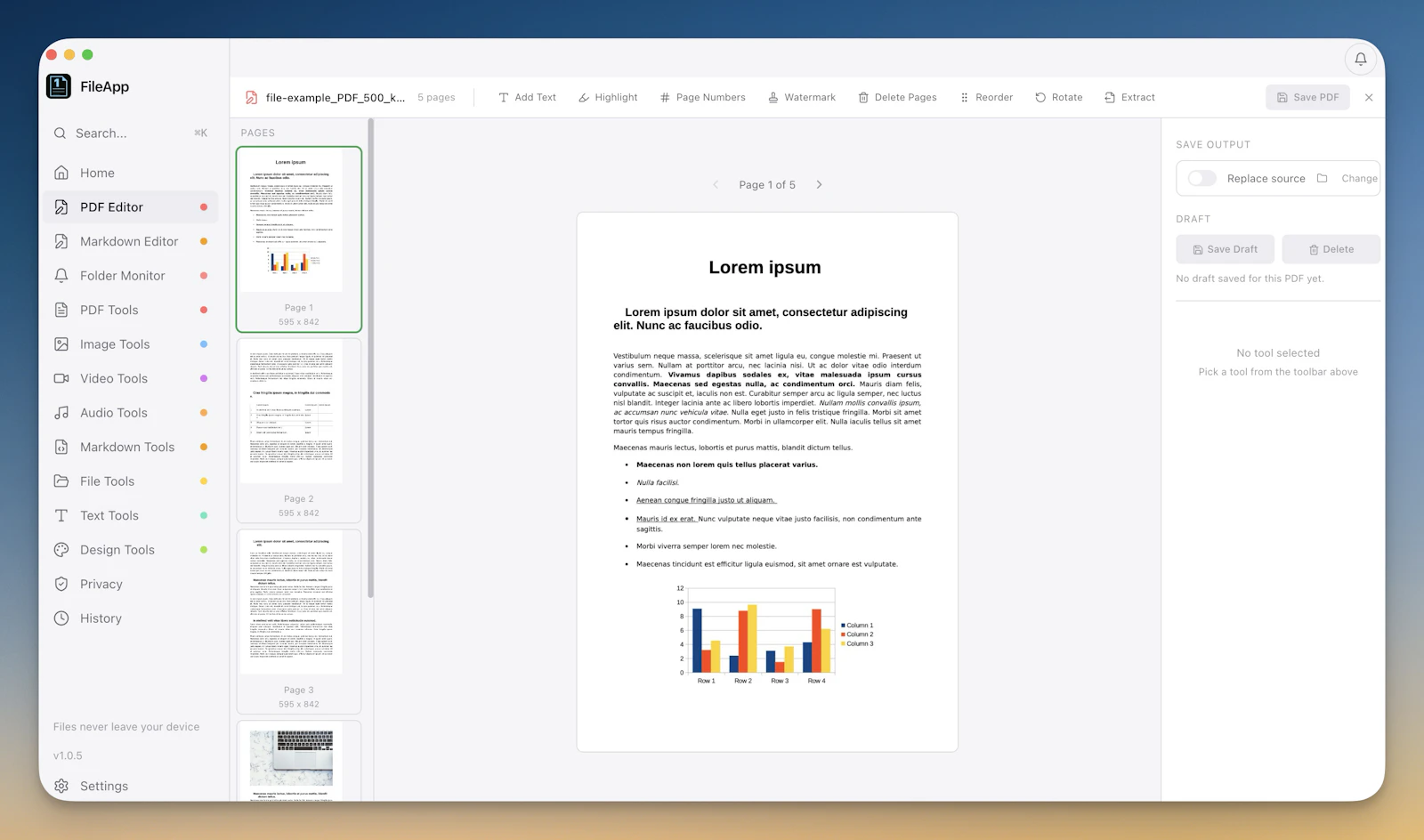
Task: Select the Page 1 thumbnail
Action: [299, 239]
